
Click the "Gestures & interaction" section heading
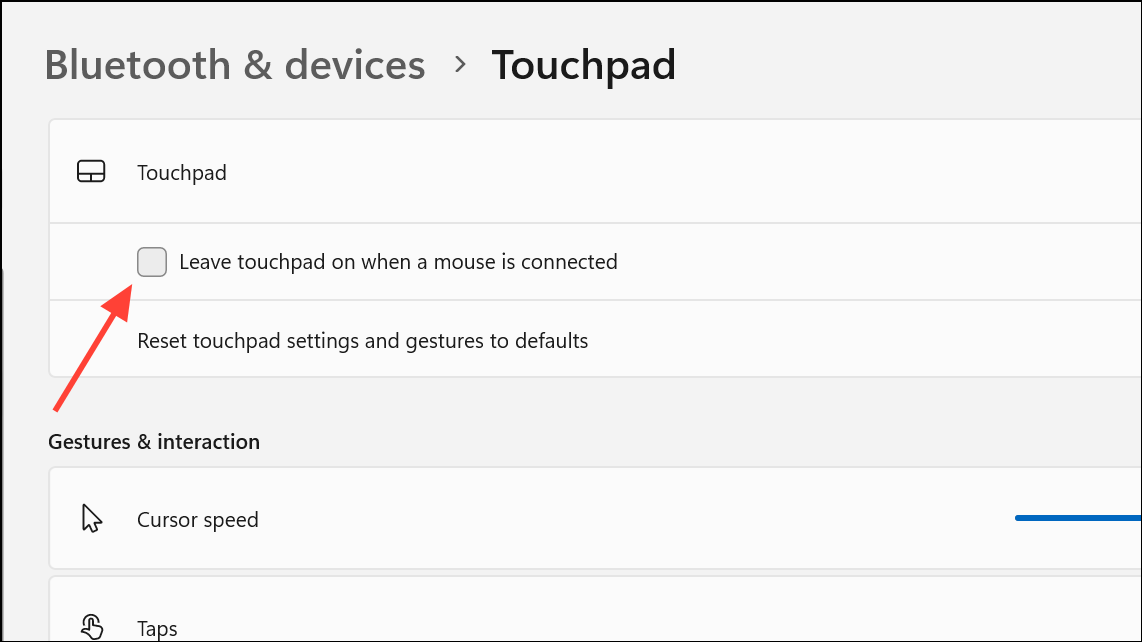153,441
